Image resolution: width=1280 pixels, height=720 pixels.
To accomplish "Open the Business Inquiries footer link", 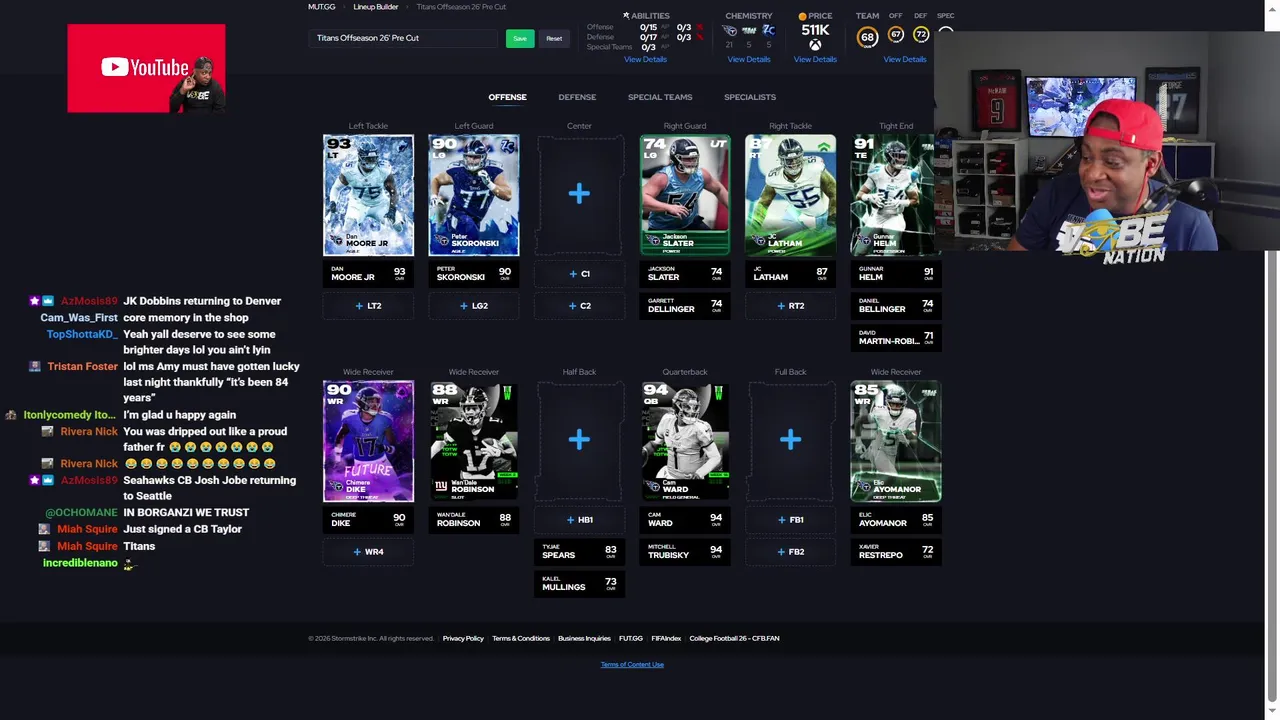I will pyautogui.click(x=584, y=639).
